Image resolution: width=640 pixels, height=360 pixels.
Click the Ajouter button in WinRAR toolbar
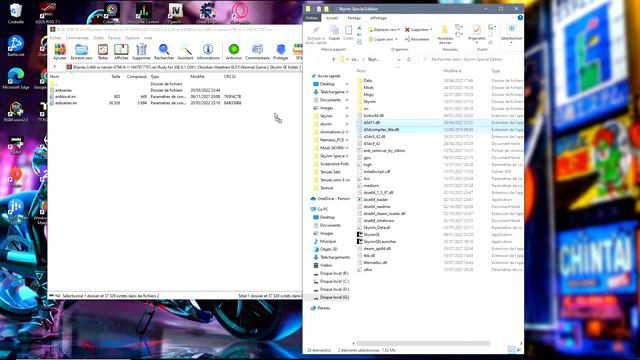pos(60,52)
